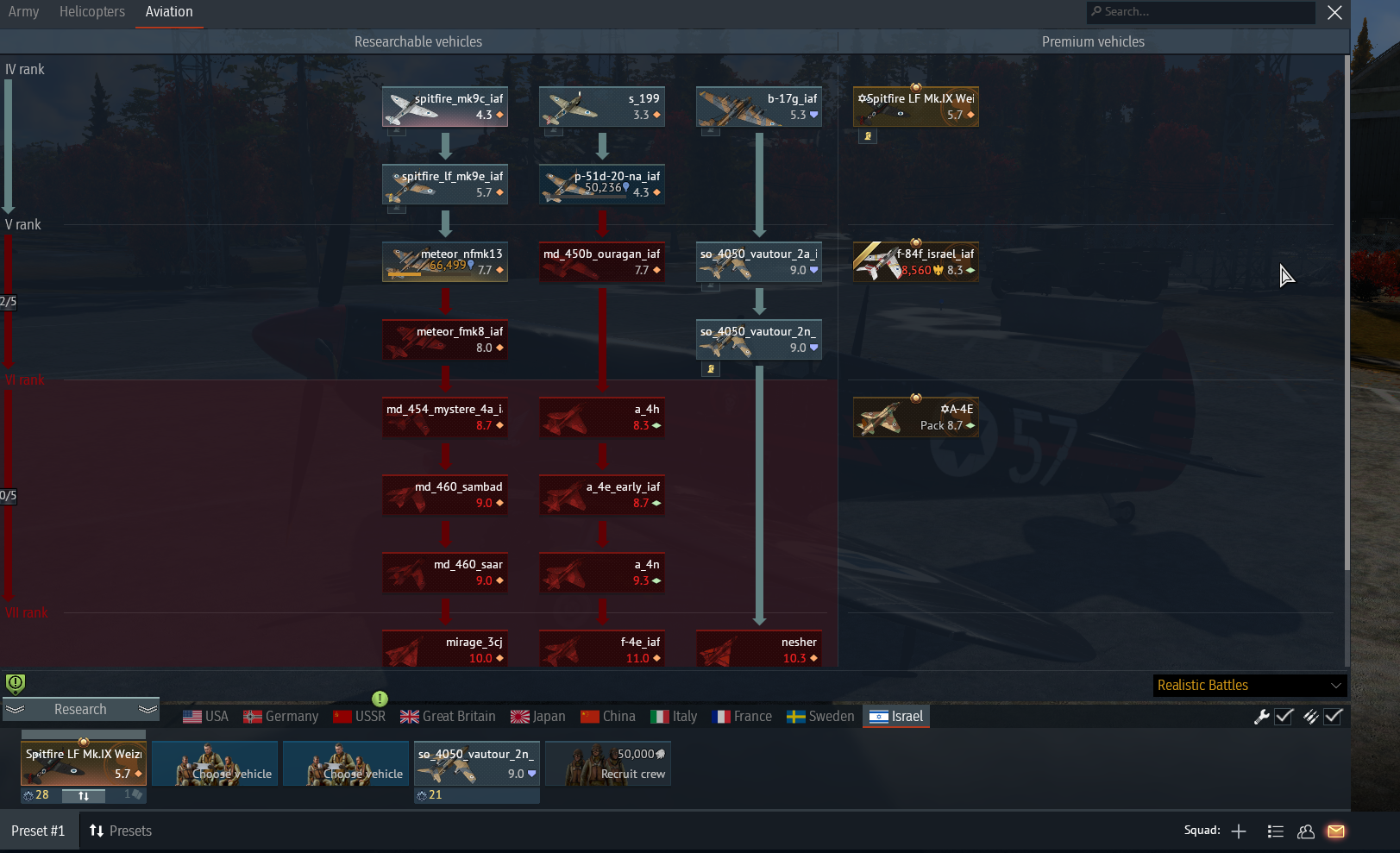
Task: Open the wrench settings icon near the checkmarks
Action: (x=1261, y=716)
